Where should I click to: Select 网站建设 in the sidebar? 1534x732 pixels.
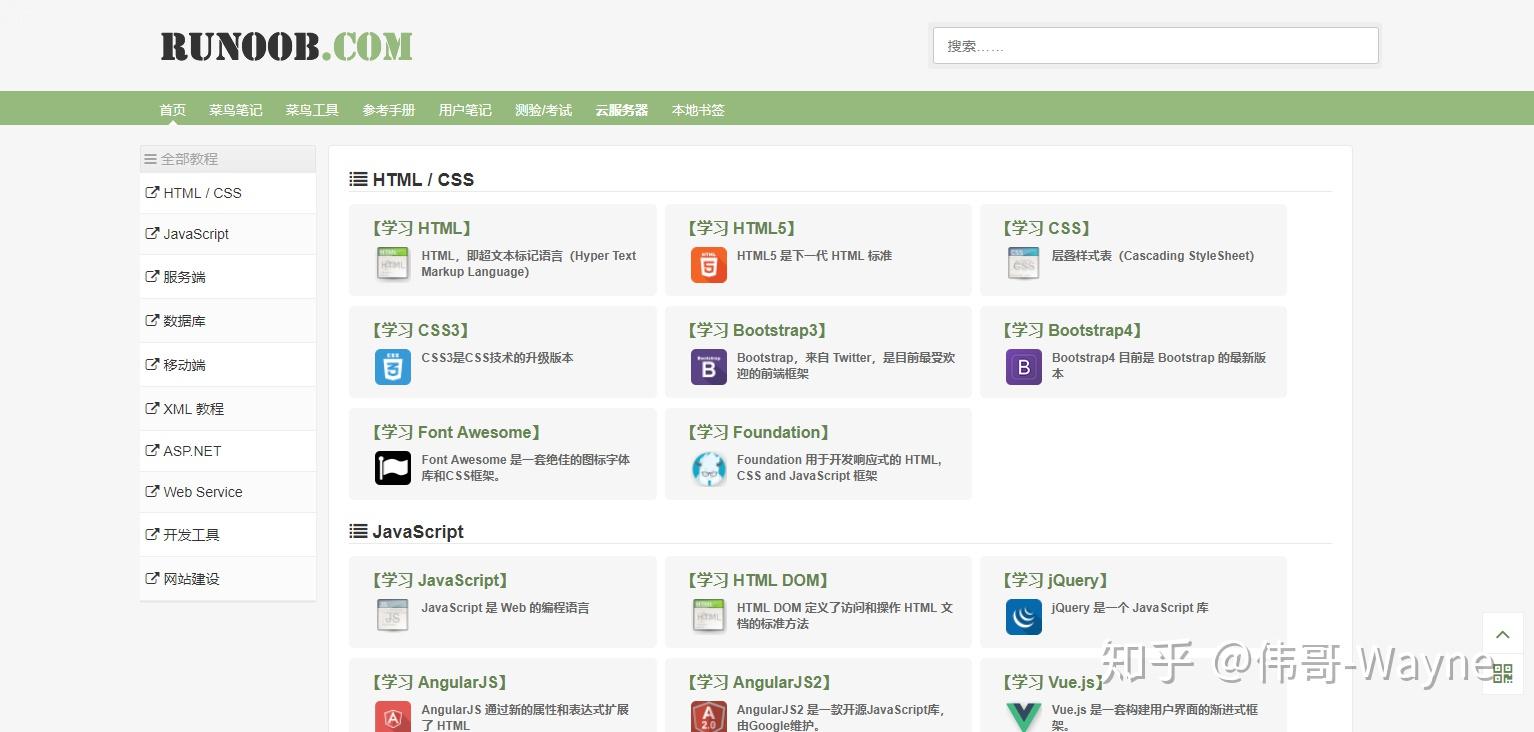coord(228,579)
